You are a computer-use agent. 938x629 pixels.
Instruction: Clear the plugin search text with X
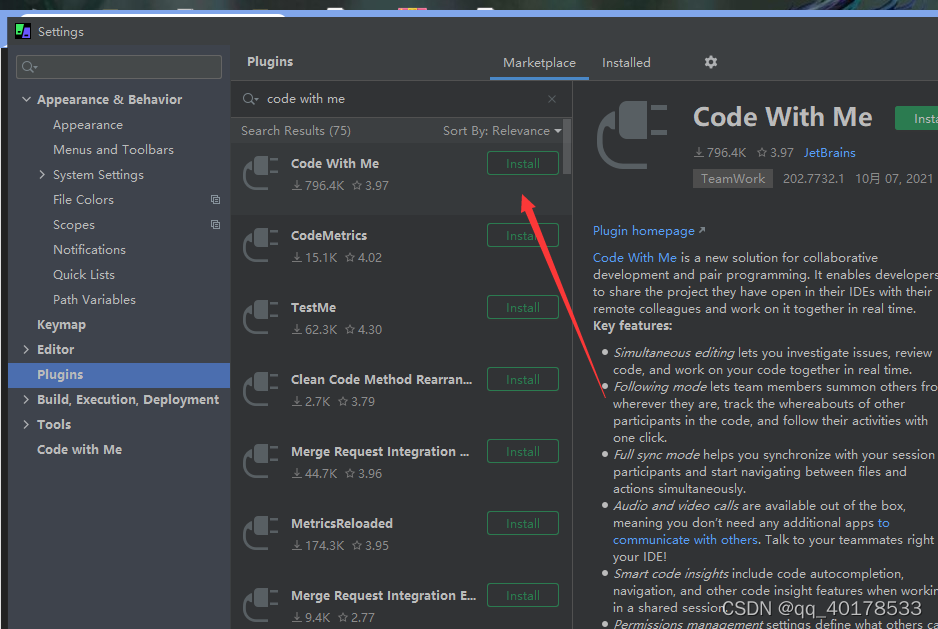(x=552, y=99)
